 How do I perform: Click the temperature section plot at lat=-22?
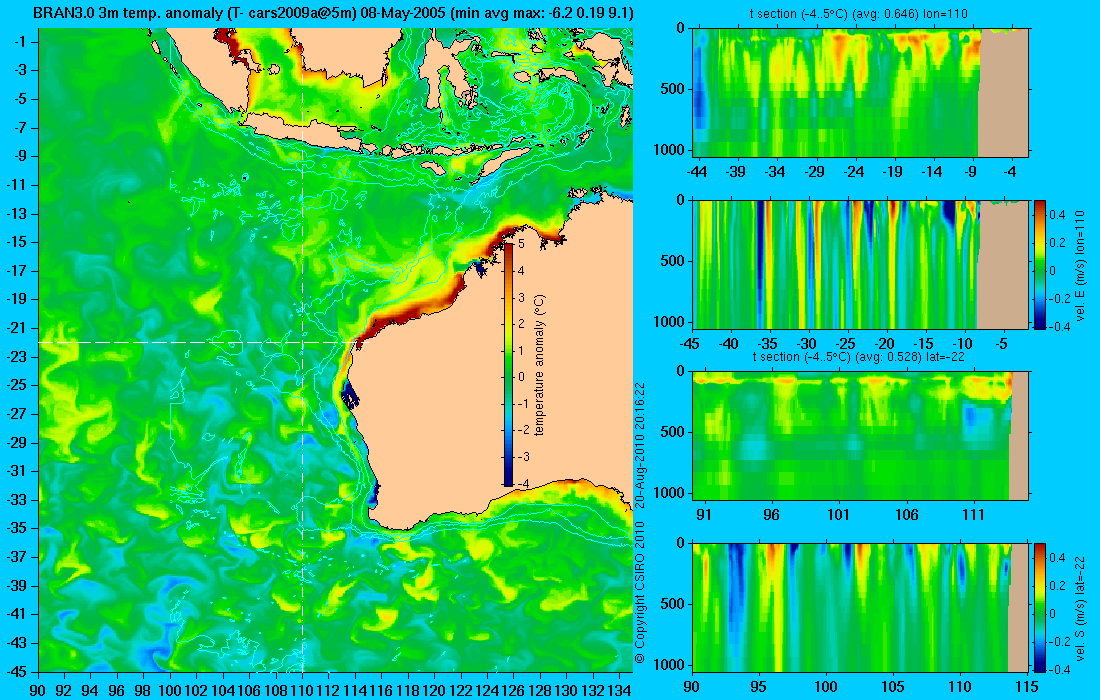coord(861,436)
